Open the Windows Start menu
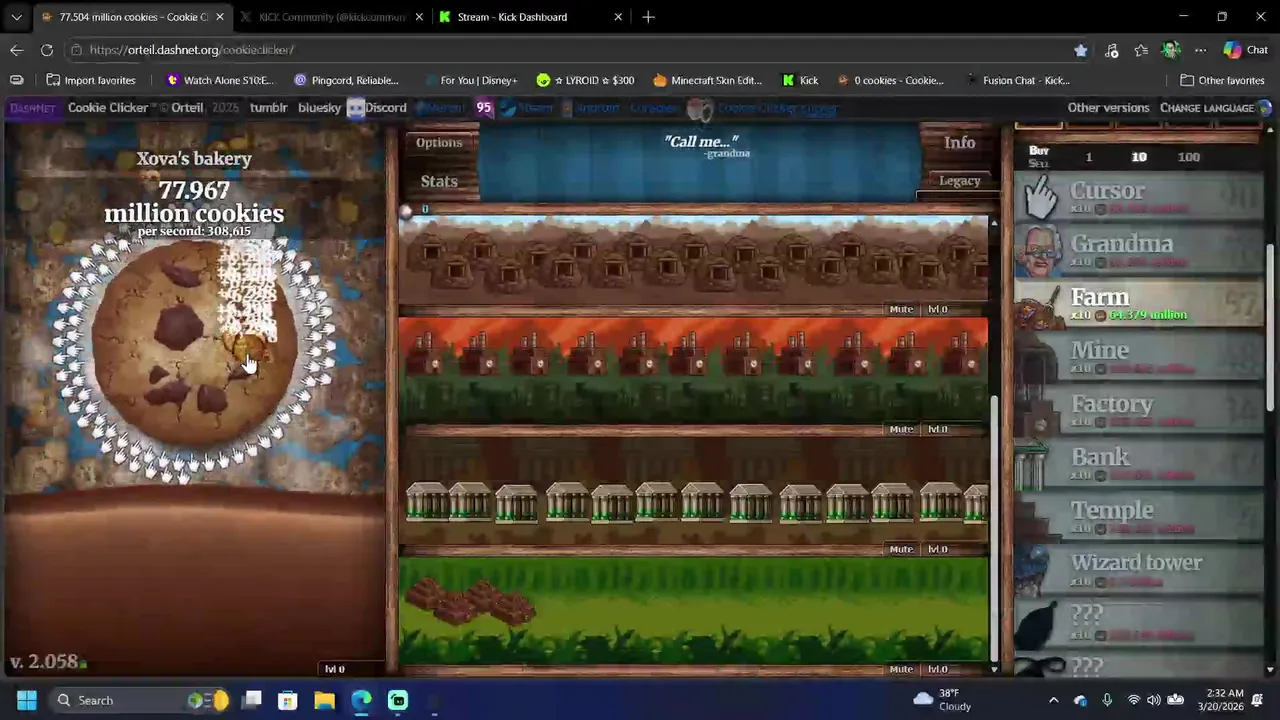Screen dimensions: 1280x720 click(27, 700)
